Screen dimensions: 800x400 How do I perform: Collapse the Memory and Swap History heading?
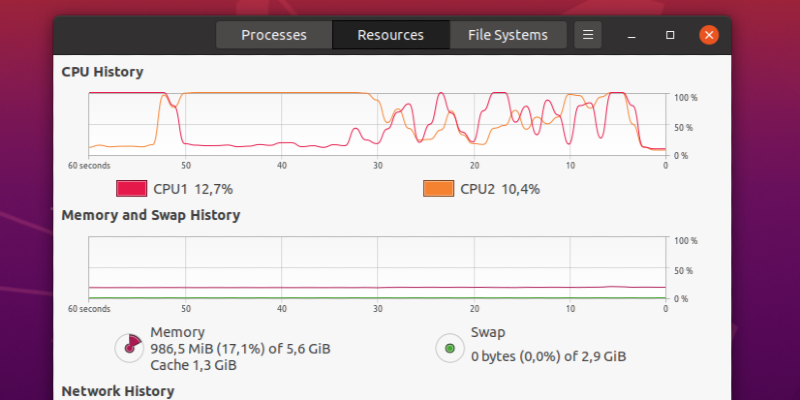click(150, 215)
